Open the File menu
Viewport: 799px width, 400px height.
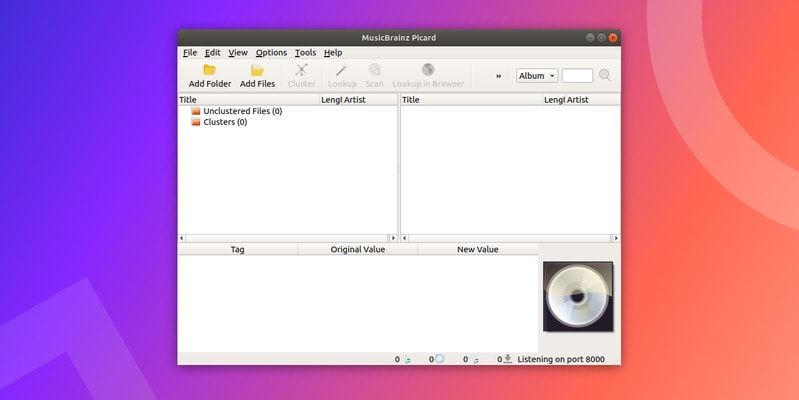pos(190,52)
